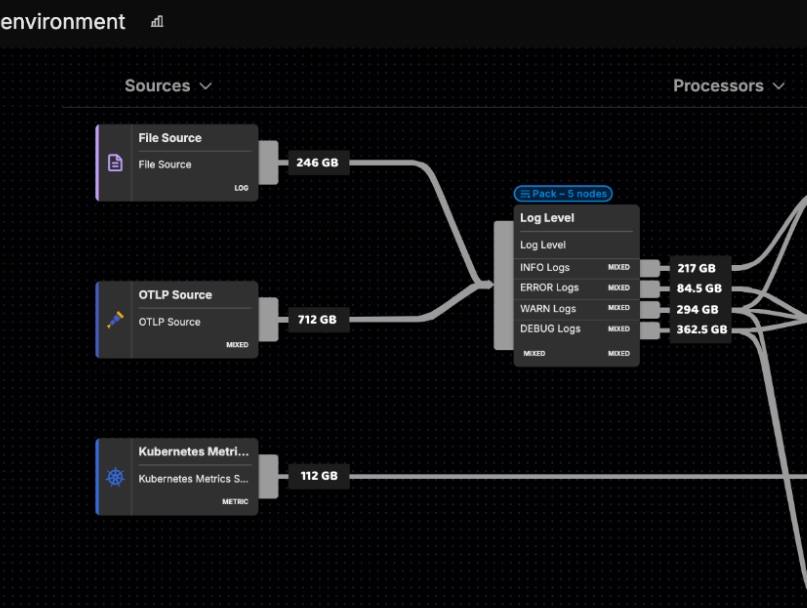Select the 712 GB throughput label
Viewport: 807px width, 608px height.
tap(320, 320)
